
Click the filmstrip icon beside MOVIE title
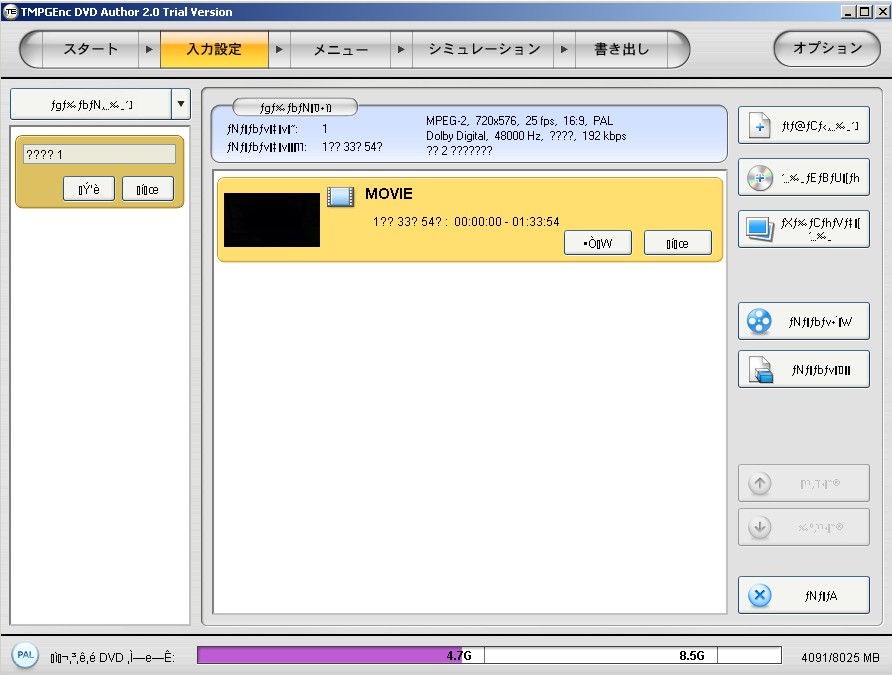pos(341,196)
